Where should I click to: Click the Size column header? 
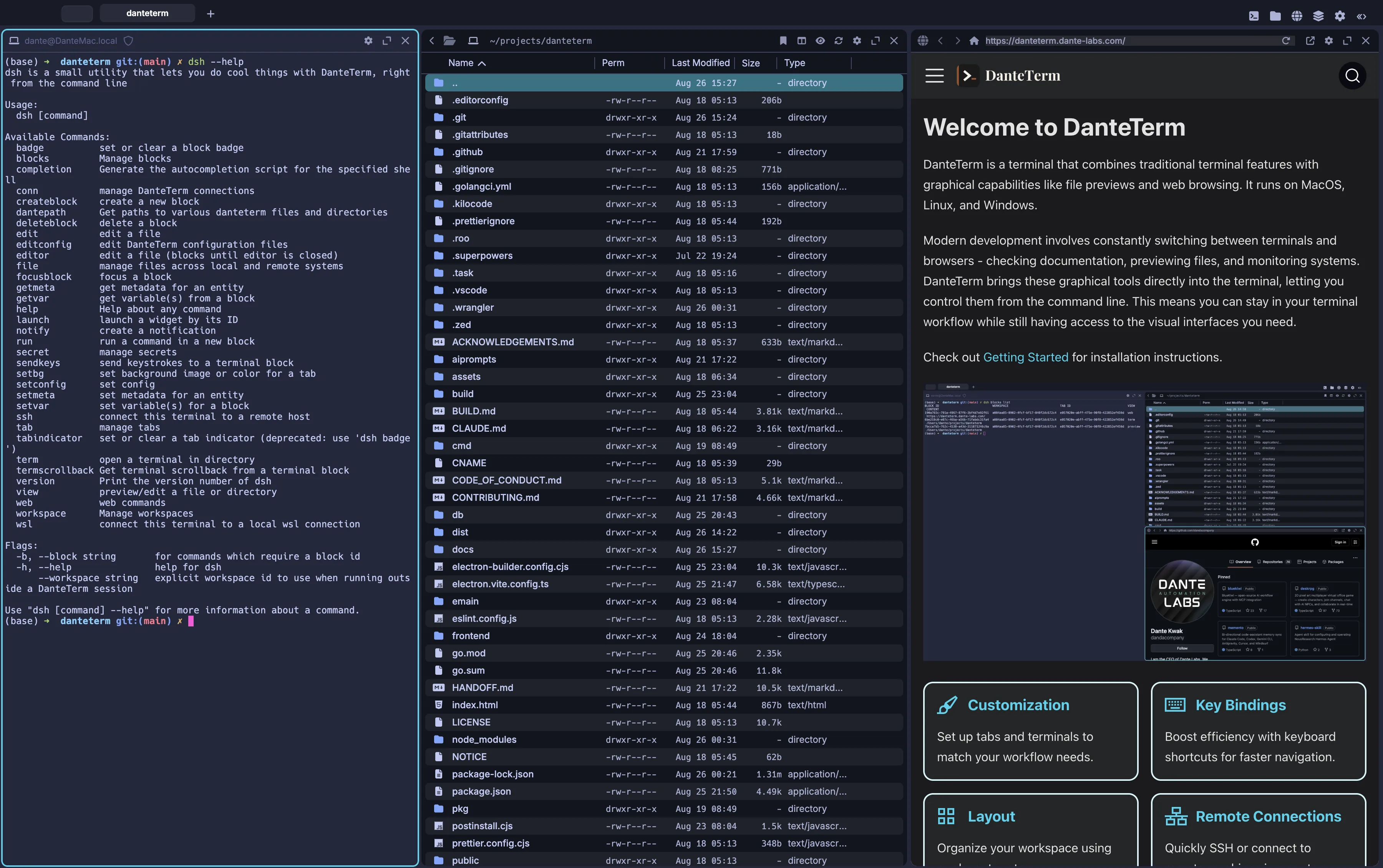pos(750,63)
